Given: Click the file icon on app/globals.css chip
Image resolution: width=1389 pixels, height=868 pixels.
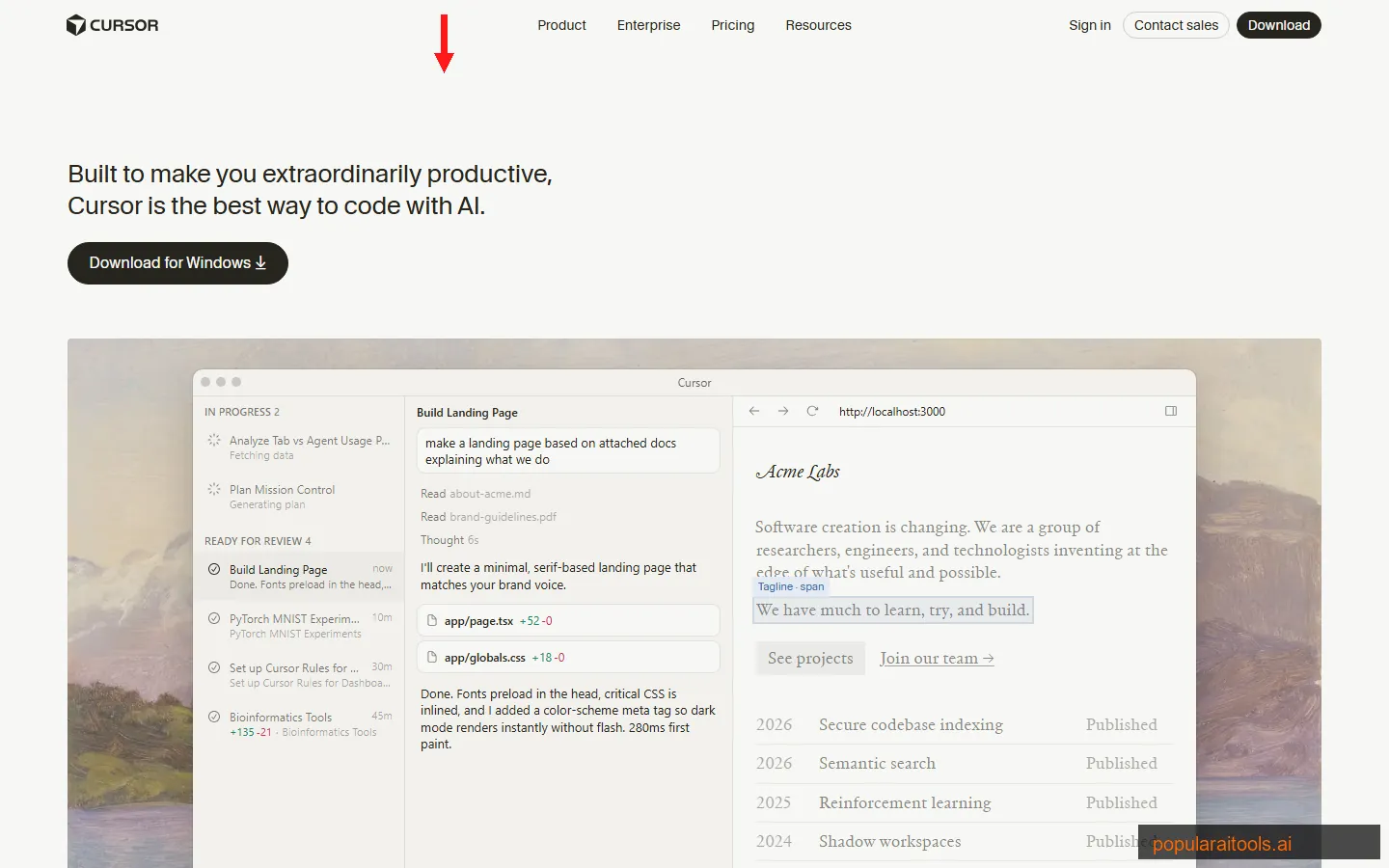Looking at the screenshot, I should pyautogui.click(x=431, y=657).
